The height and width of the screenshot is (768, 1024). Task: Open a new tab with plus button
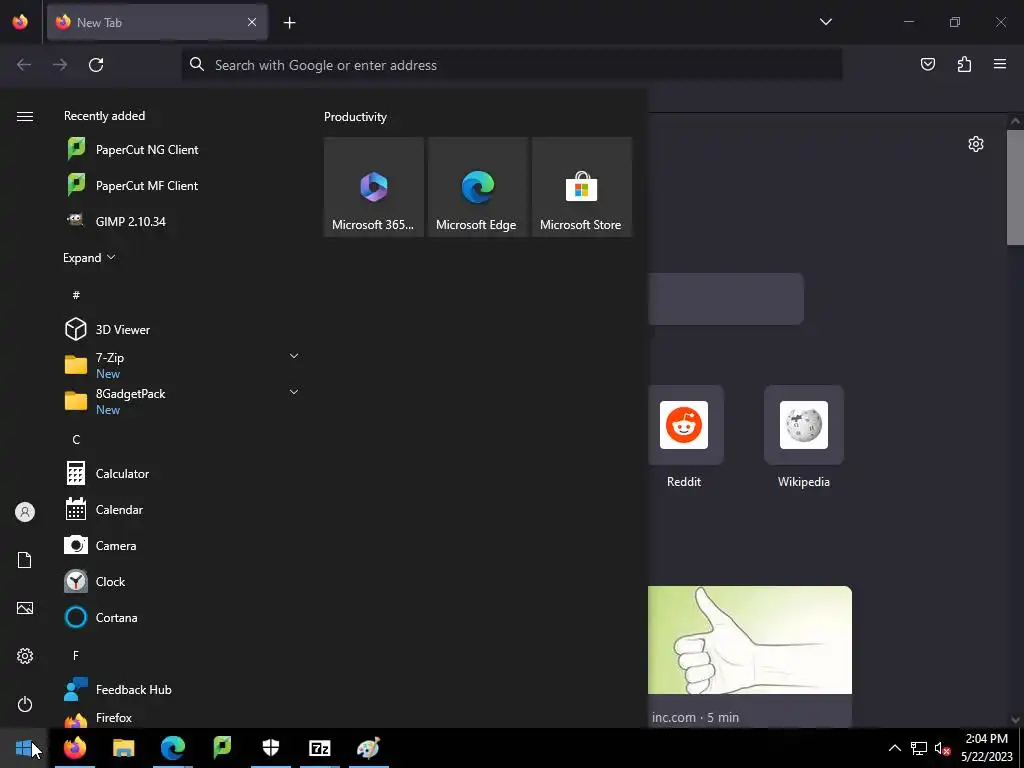[x=289, y=23]
